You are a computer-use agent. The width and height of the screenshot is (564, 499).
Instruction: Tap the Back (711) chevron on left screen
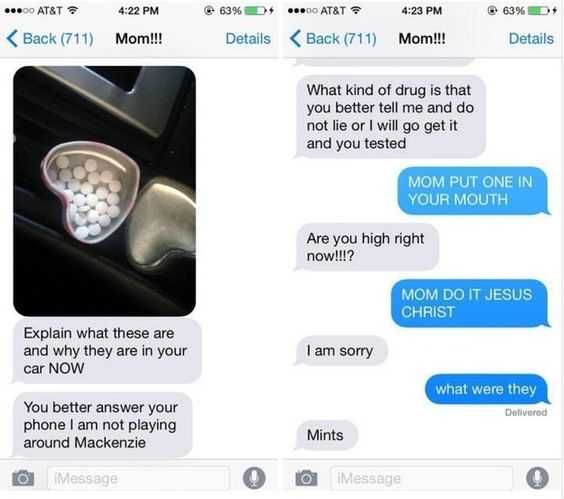point(12,38)
